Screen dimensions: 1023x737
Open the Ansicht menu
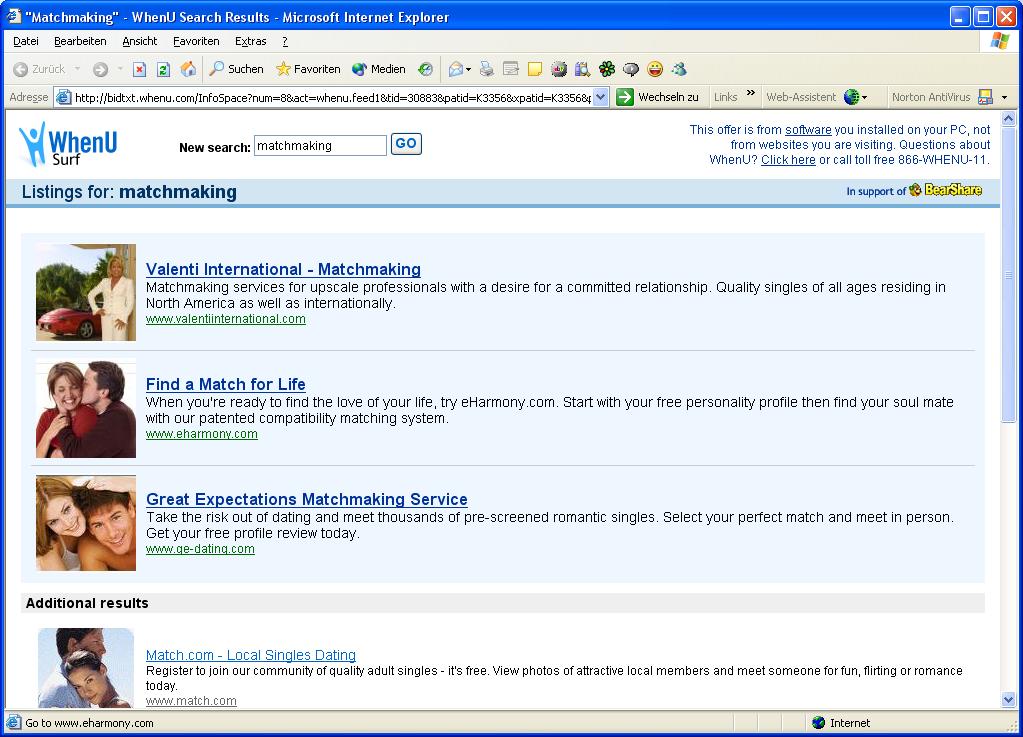click(x=140, y=41)
